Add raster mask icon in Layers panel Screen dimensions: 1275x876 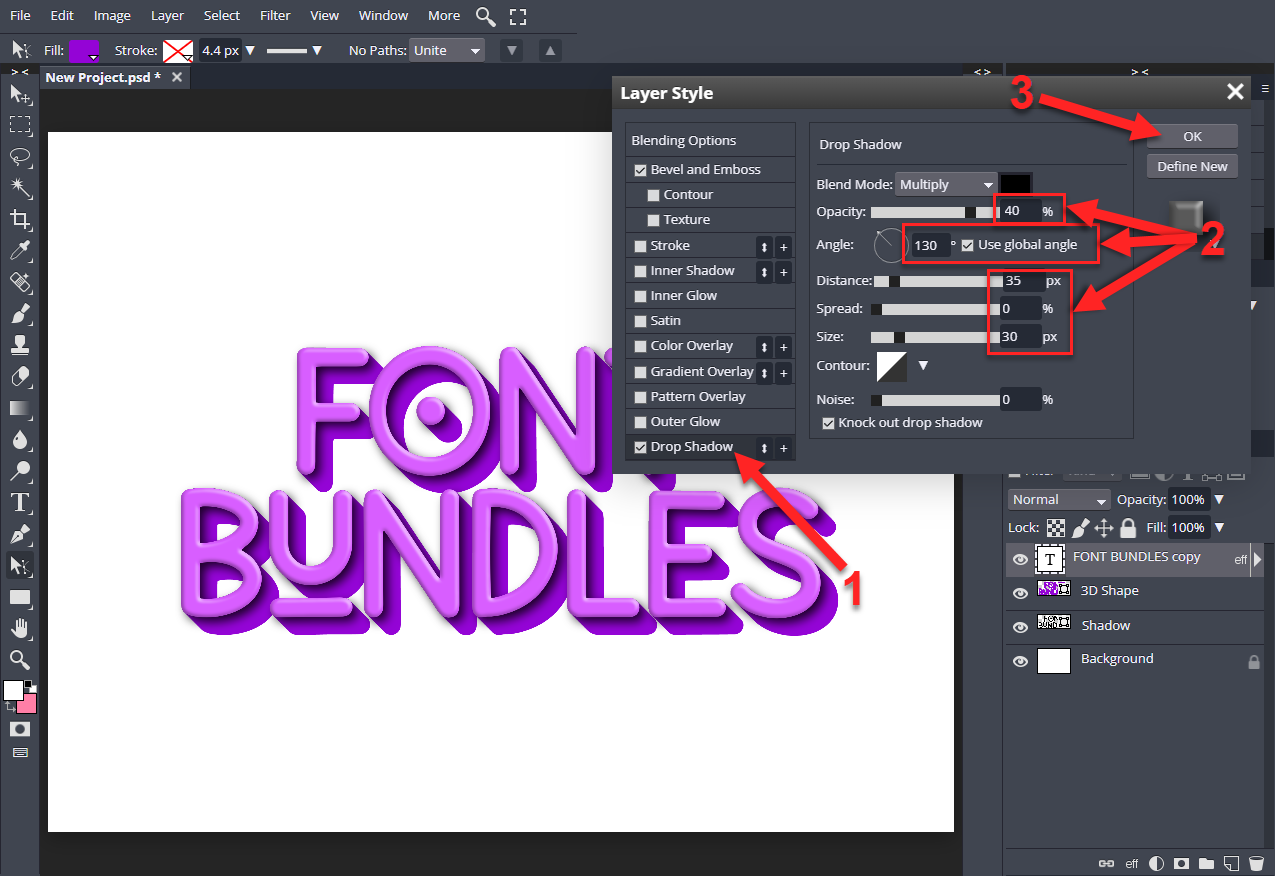point(1182,862)
